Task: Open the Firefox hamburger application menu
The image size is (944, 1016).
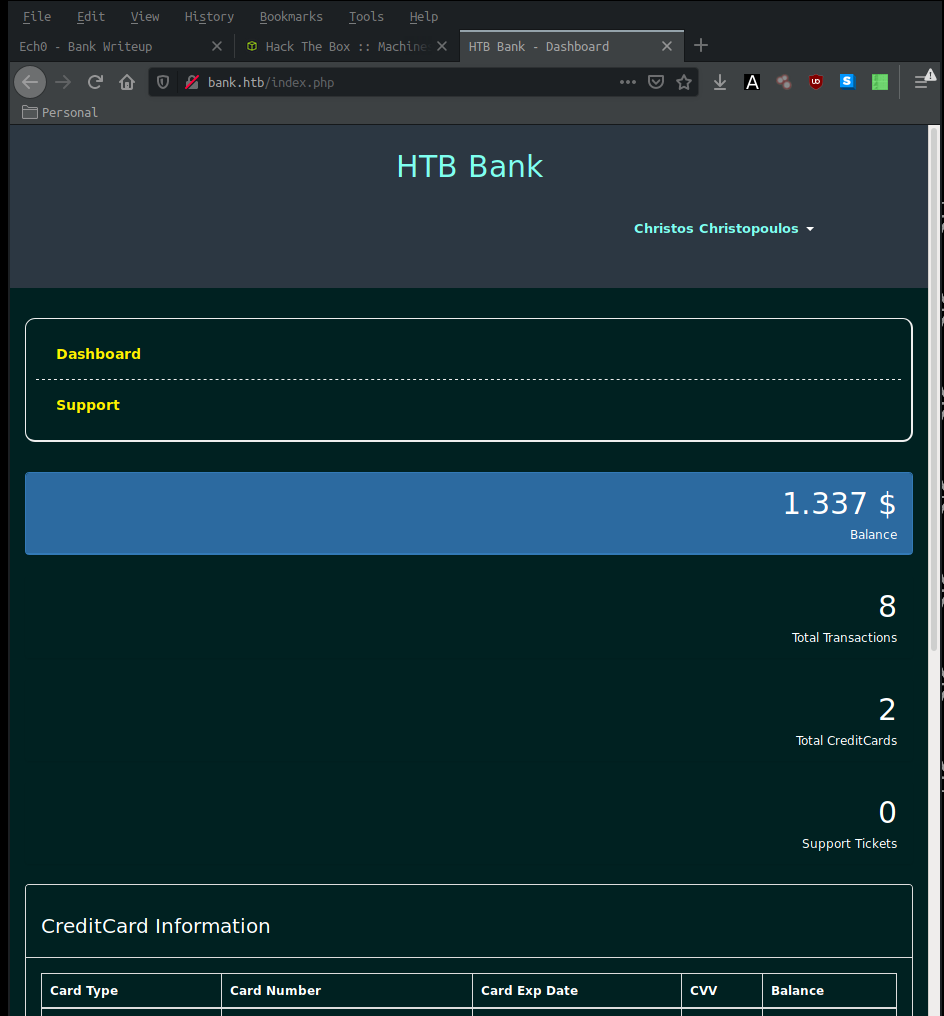Action: point(922,82)
